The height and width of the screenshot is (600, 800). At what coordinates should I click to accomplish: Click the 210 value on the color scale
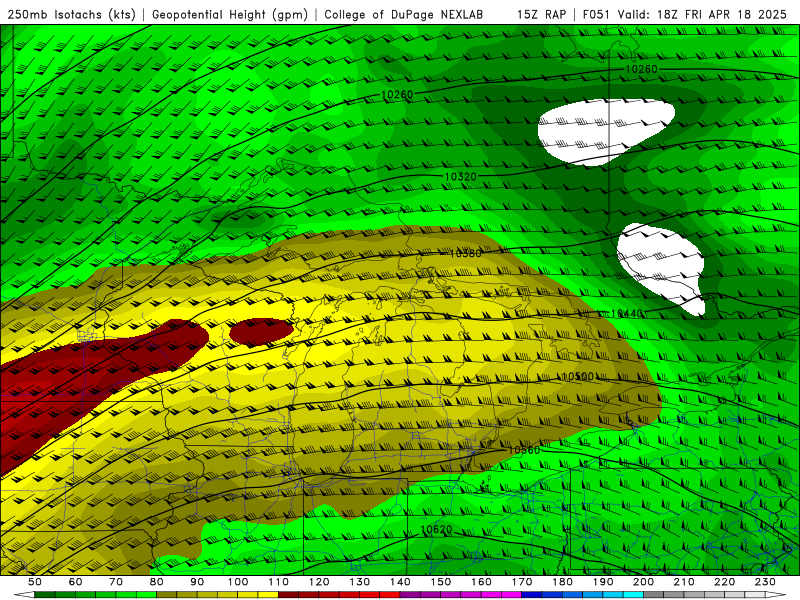point(684,582)
